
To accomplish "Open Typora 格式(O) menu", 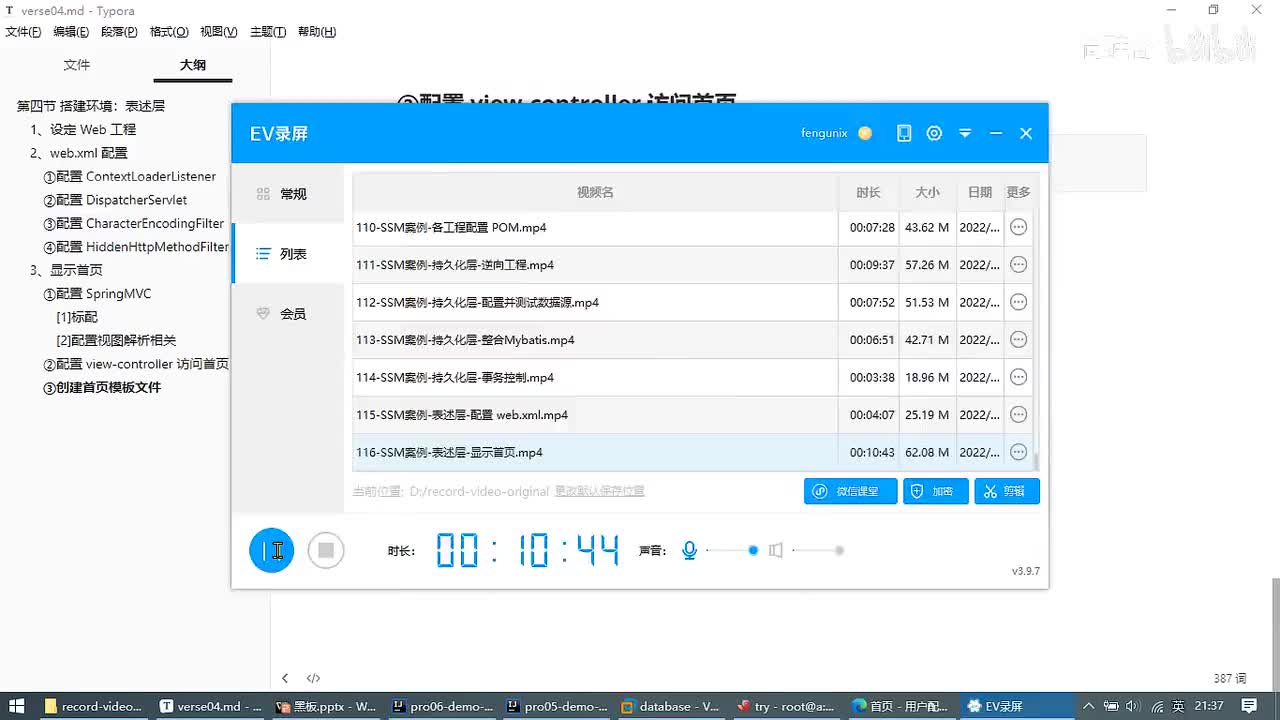I will [x=169, y=32].
